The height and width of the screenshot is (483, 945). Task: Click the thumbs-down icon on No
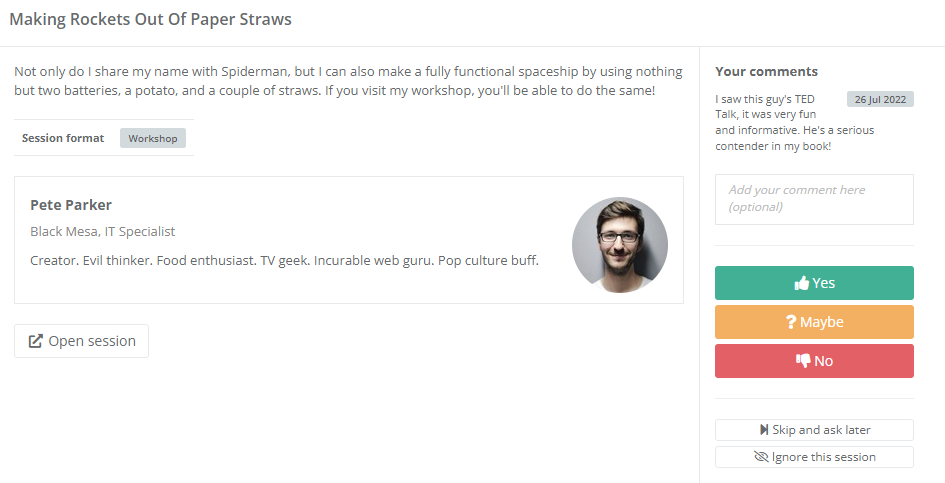click(x=802, y=361)
